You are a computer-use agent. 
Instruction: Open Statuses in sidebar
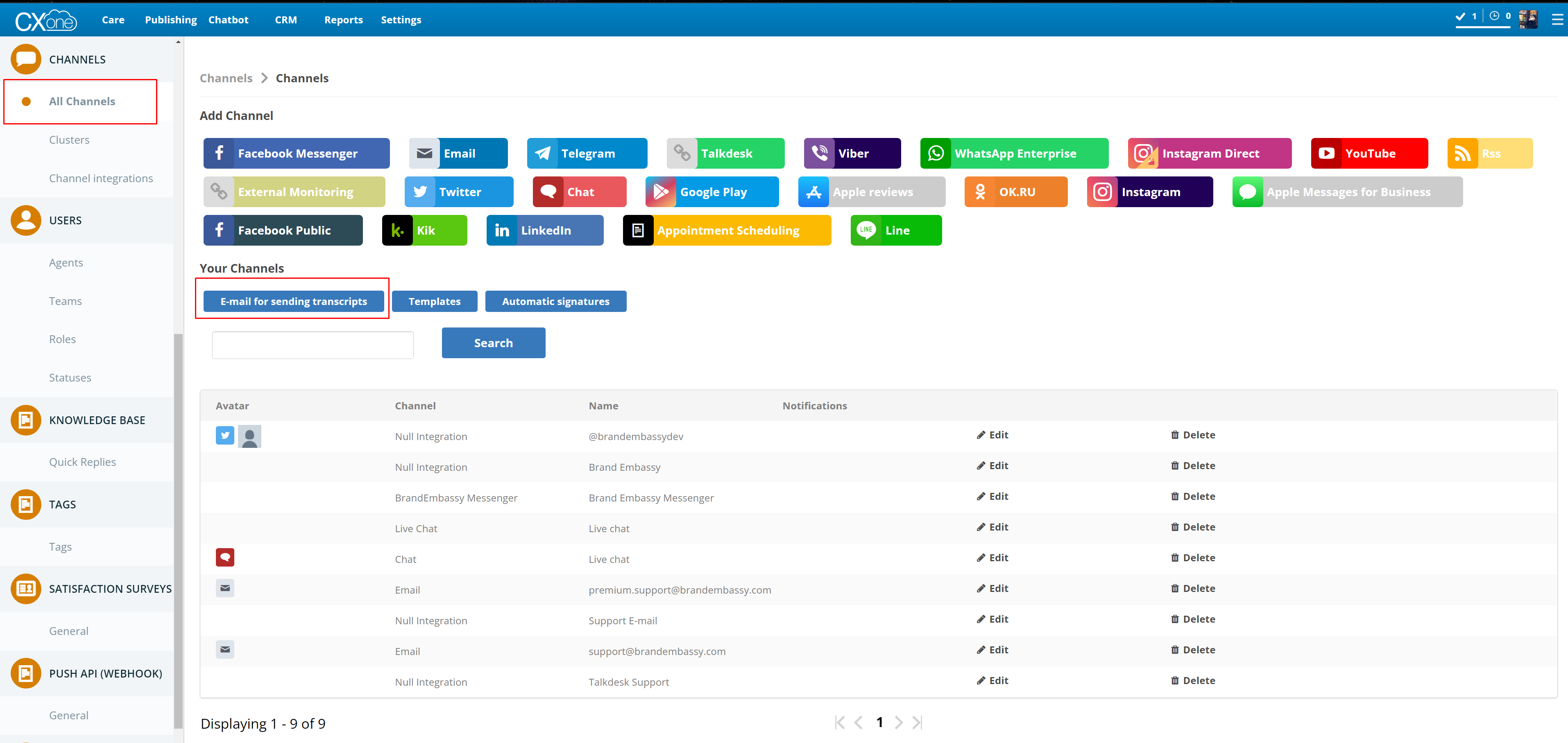(70, 377)
